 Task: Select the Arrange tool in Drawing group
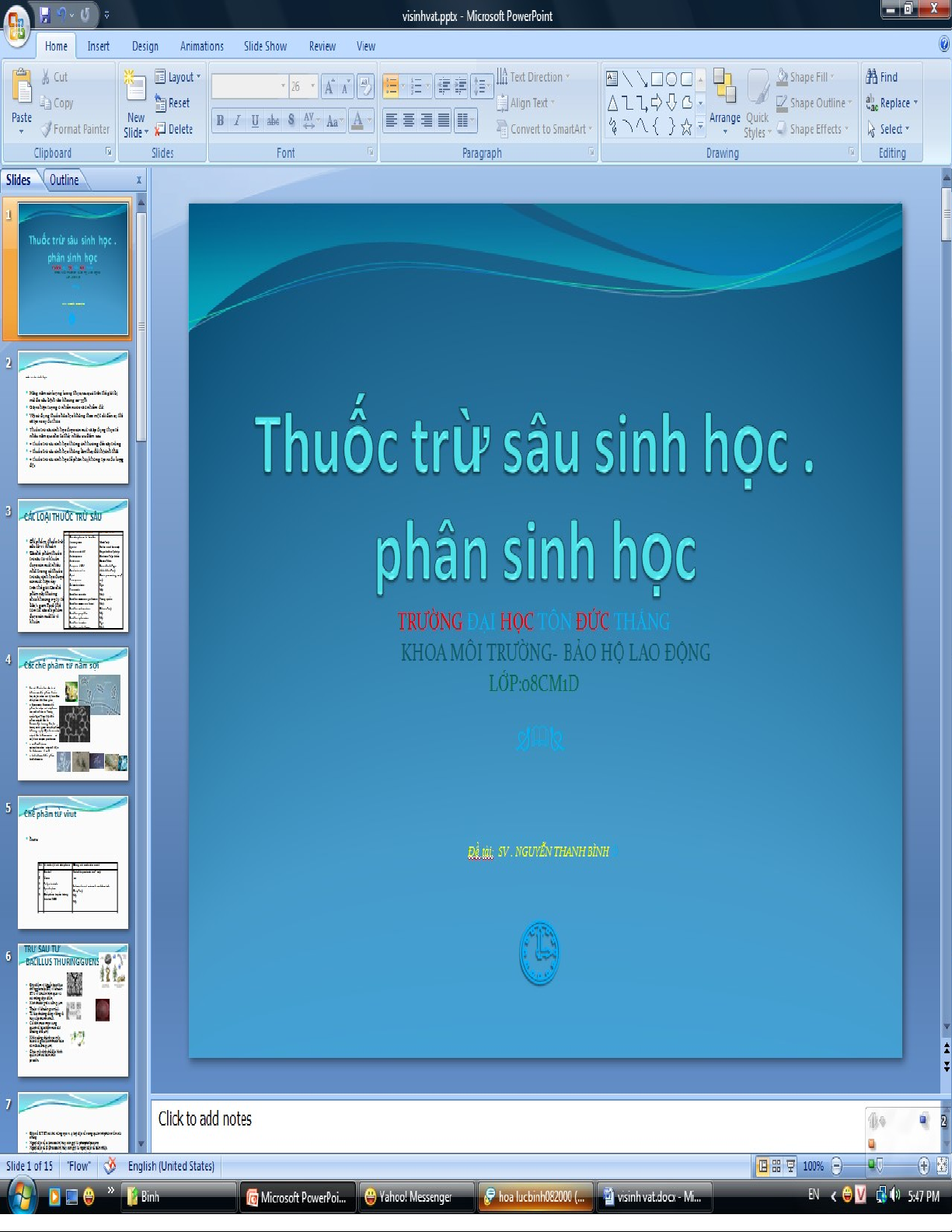pos(724,101)
